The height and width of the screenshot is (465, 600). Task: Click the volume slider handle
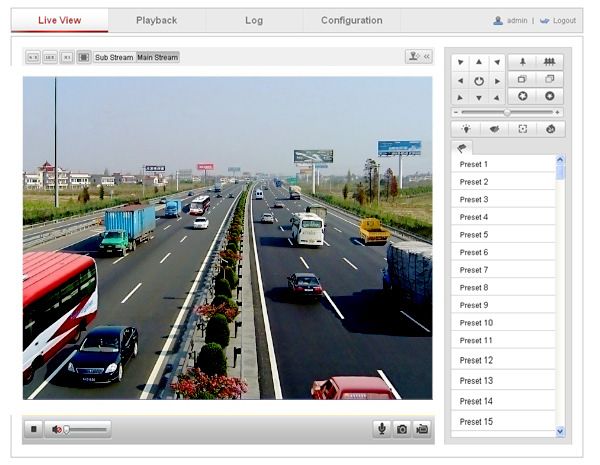pyautogui.click(x=66, y=429)
